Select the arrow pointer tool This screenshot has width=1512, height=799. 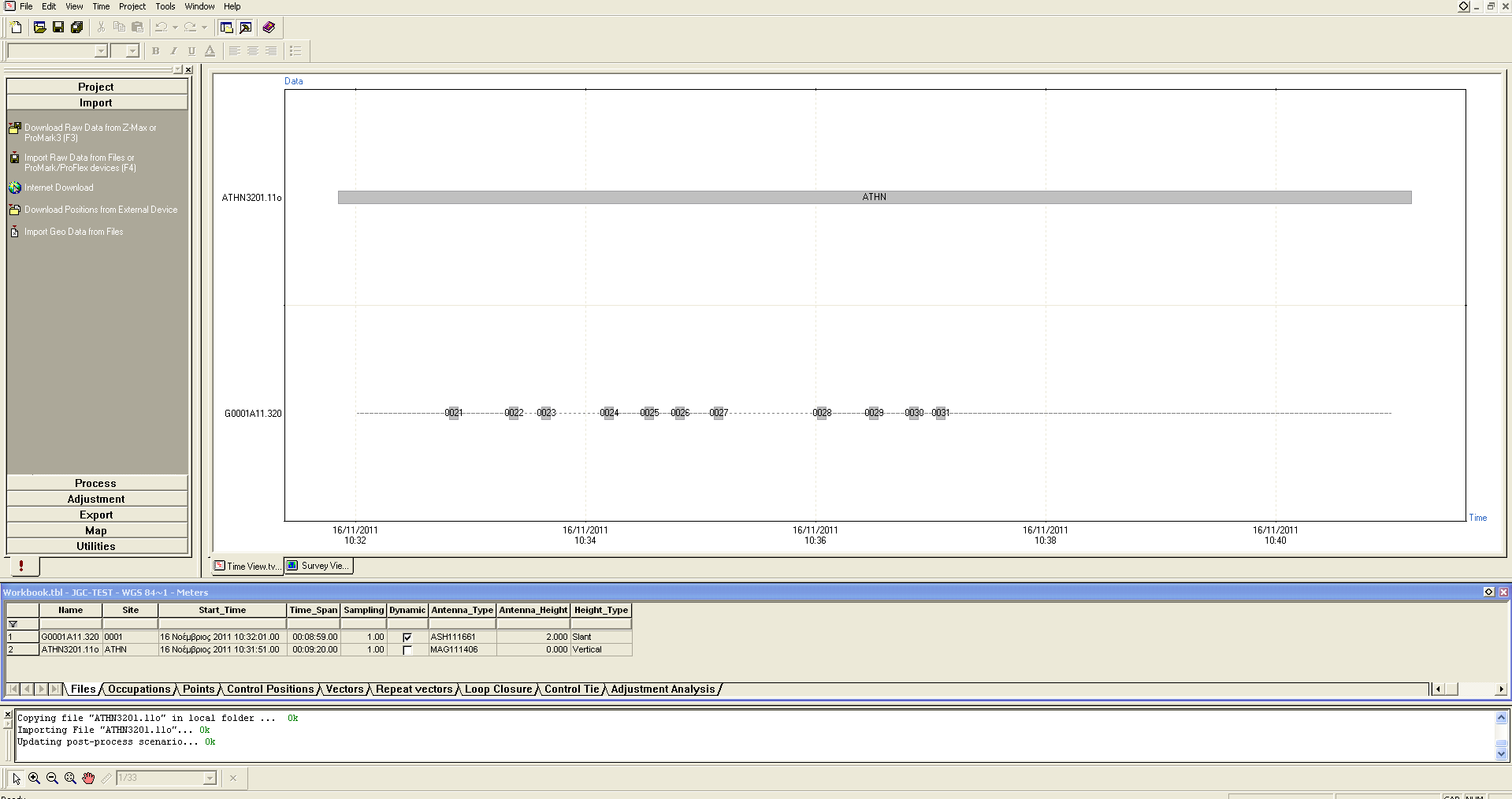pyautogui.click(x=17, y=779)
